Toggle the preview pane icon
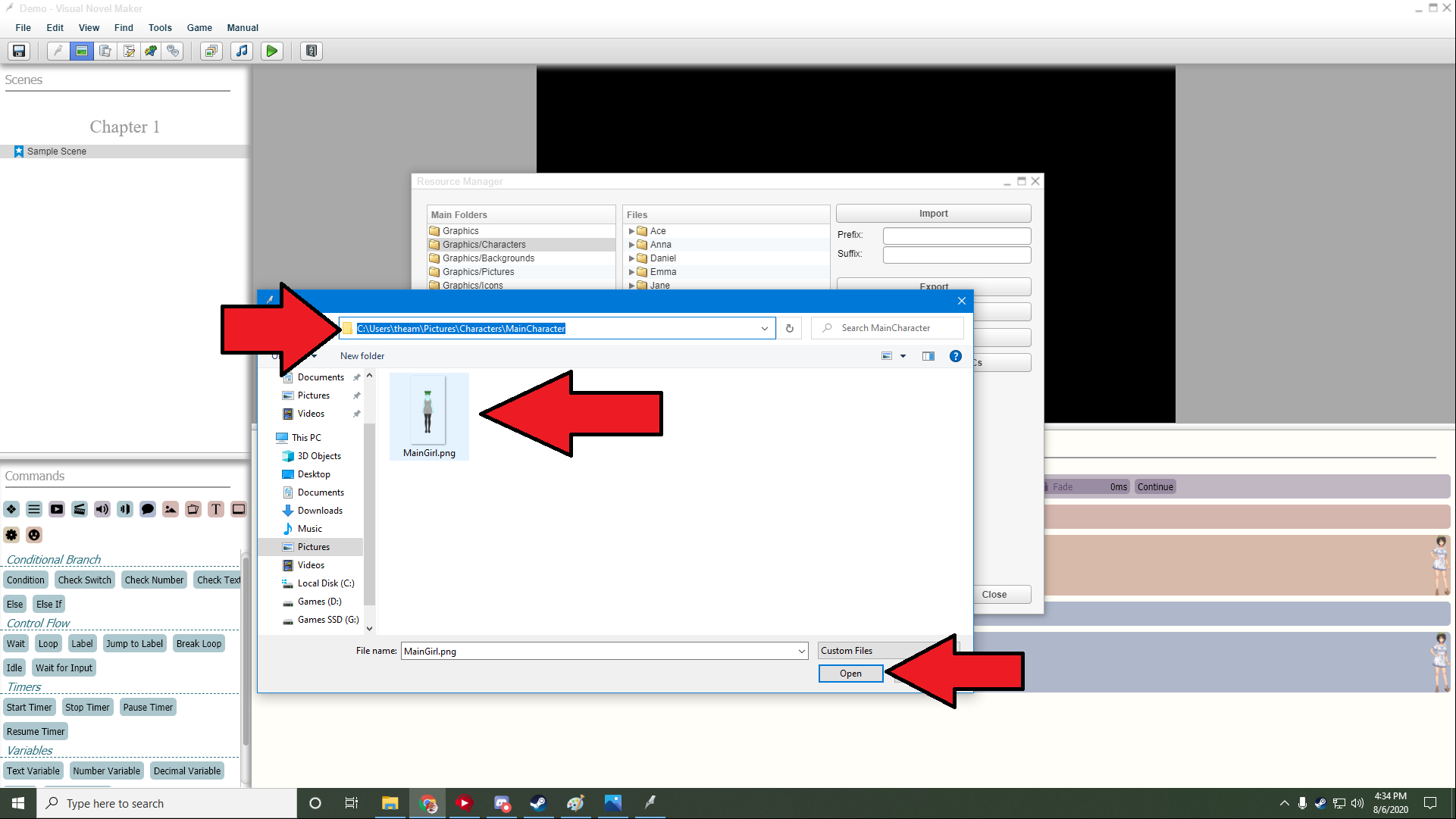 (x=928, y=356)
